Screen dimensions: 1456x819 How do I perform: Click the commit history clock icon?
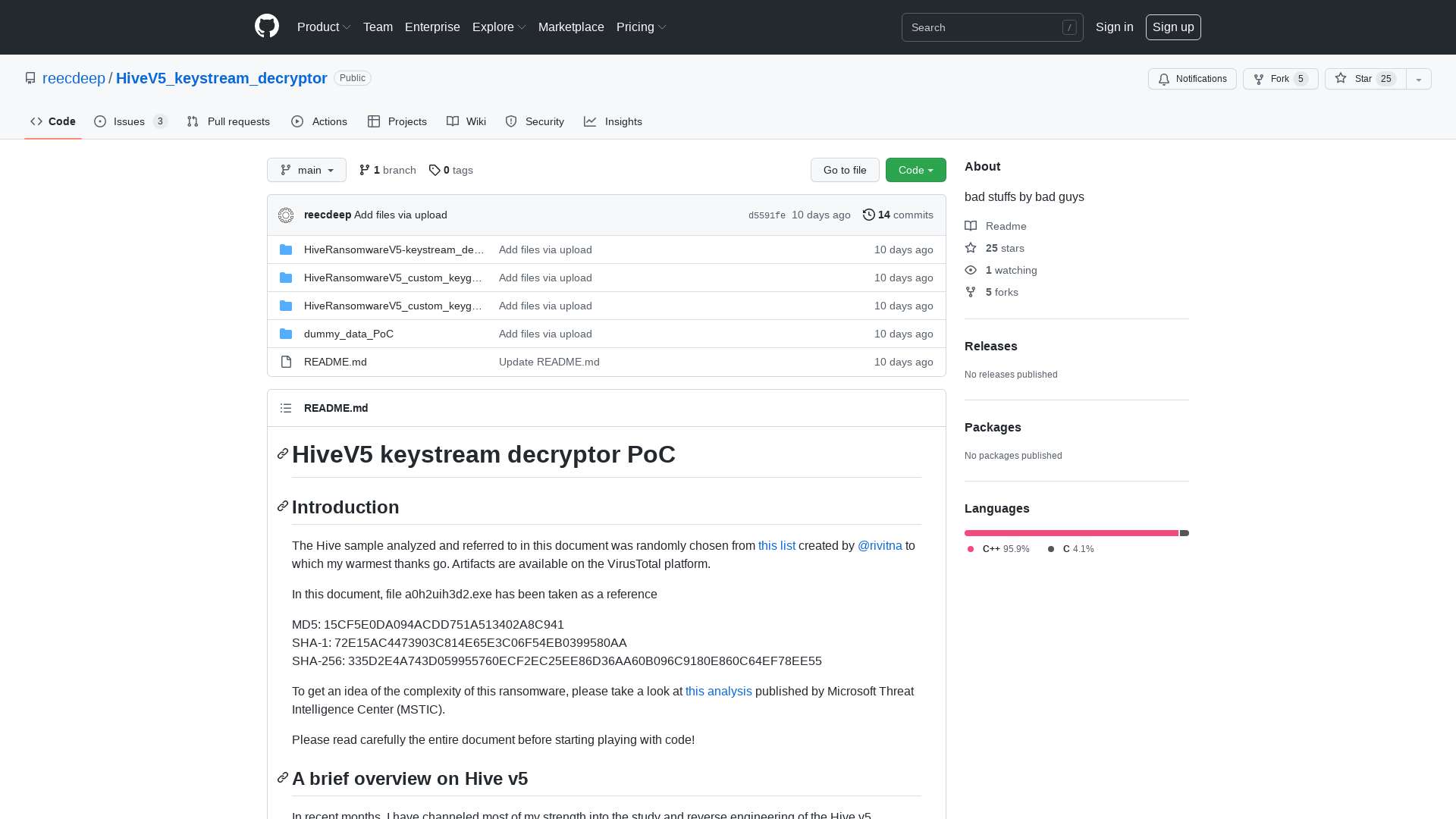tap(869, 215)
